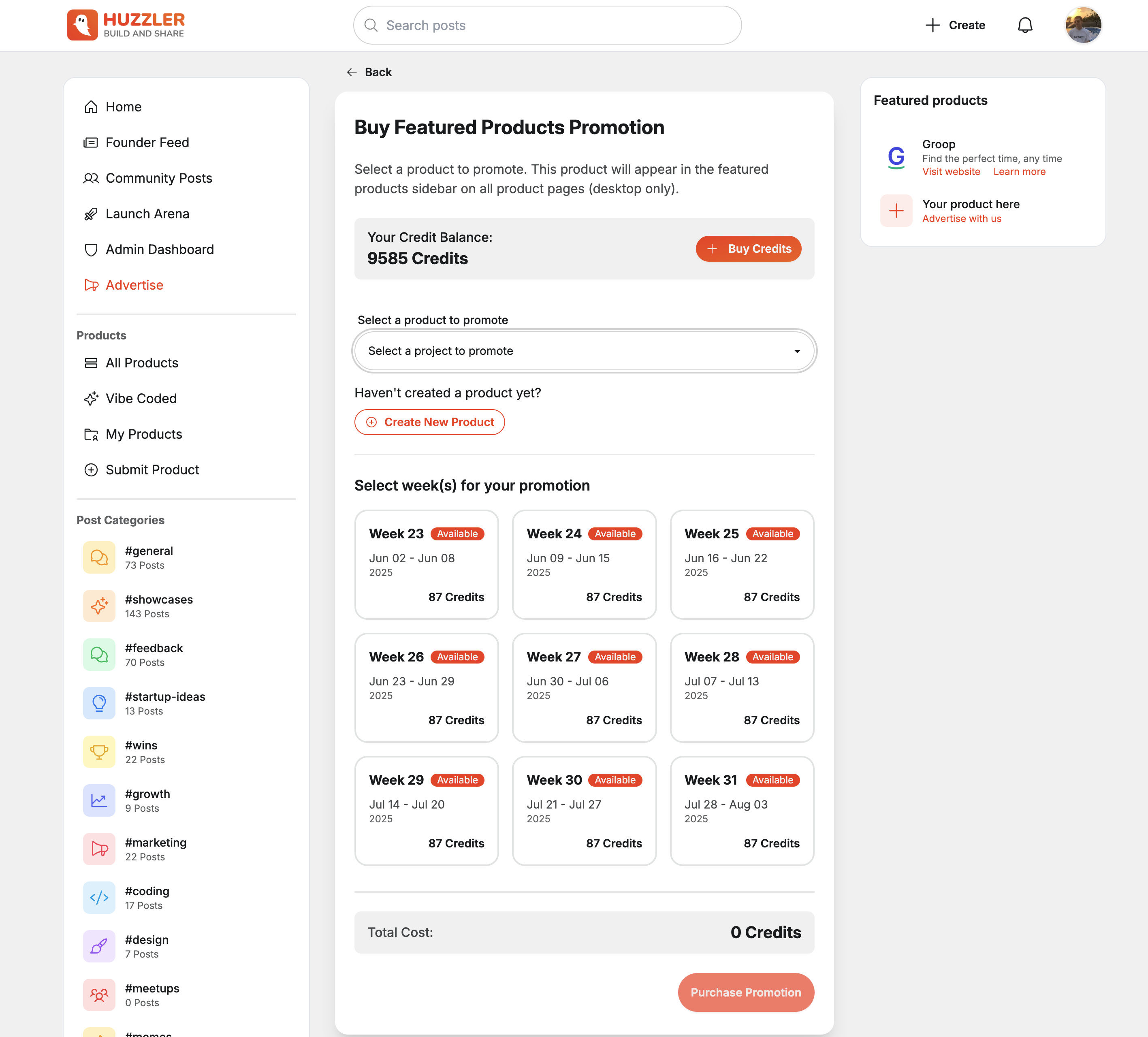Select Week 23 promotion card
Screen dimensions: 1148x1037
pyautogui.click(x=426, y=564)
